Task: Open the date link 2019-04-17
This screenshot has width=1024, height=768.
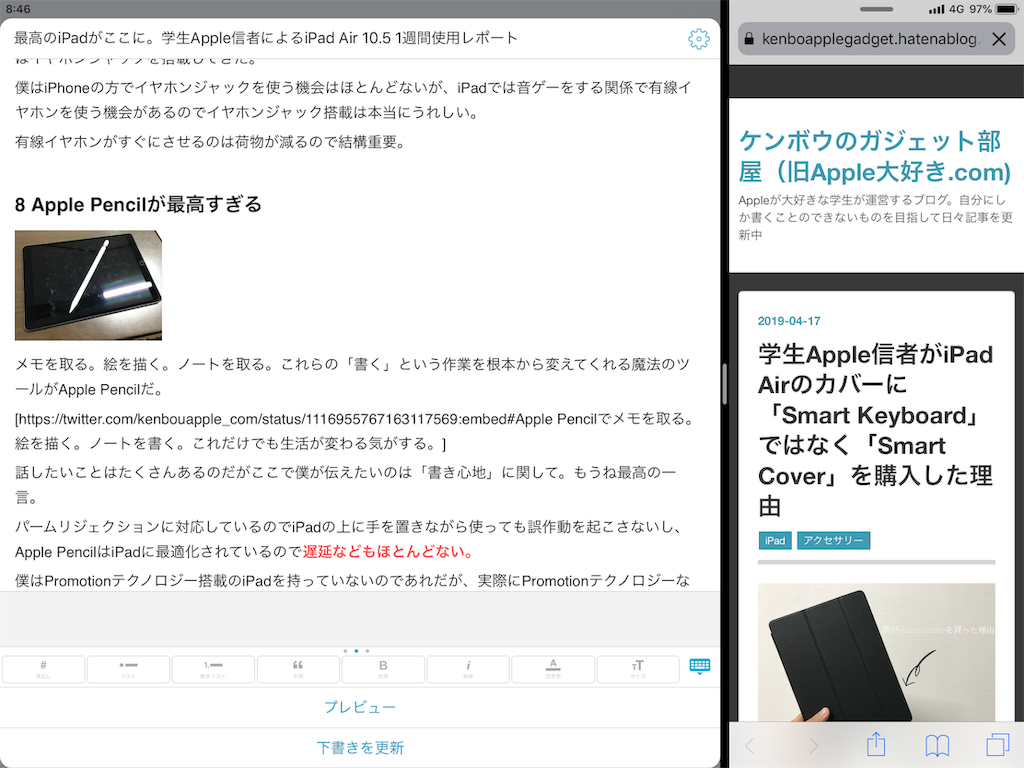Action: pos(789,321)
